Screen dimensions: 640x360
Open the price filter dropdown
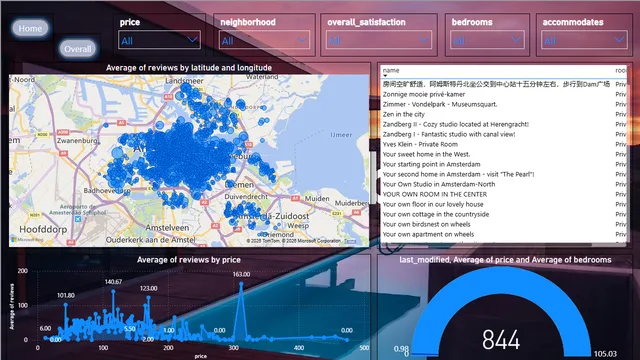pos(159,40)
